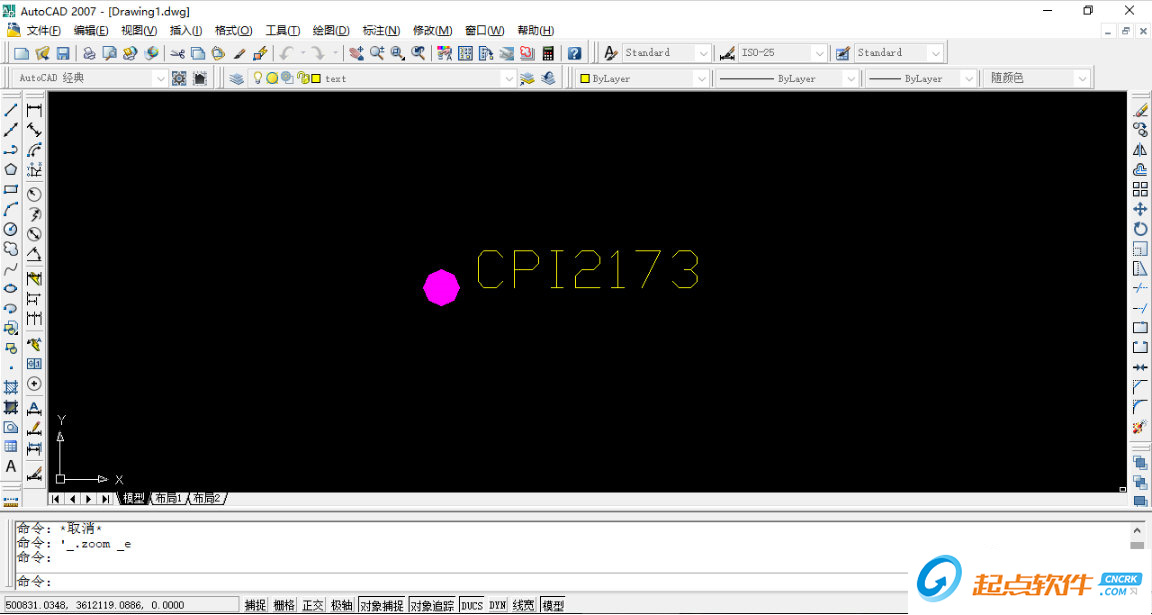Toggle 正交 ortho mode in status bar
The width and height of the screenshot is (1152, 615).
313,605
